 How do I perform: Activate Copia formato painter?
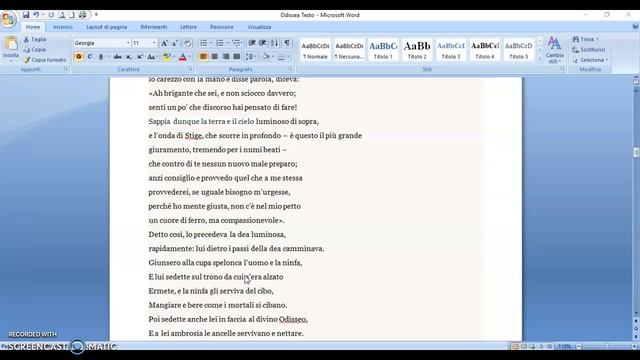point(44,60)
